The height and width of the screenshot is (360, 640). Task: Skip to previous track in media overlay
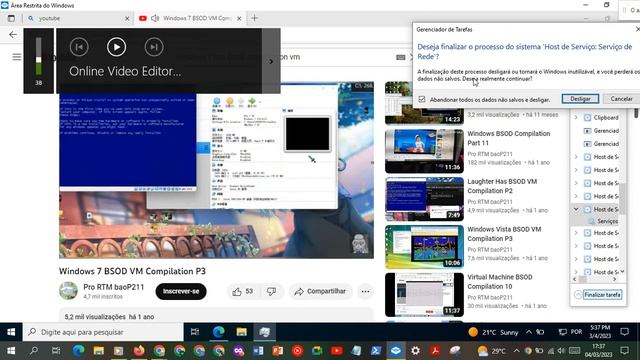79,47
